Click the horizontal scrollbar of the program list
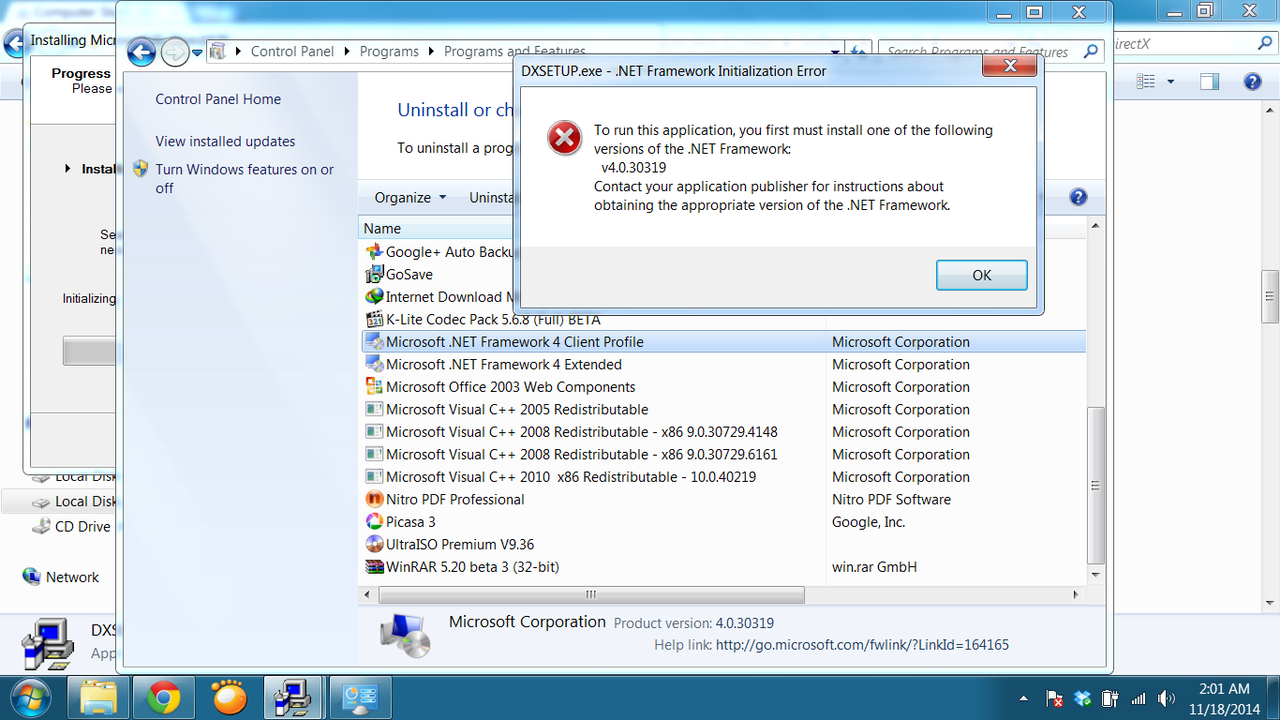The image size is (1280, 720). [x=591, y=594]
